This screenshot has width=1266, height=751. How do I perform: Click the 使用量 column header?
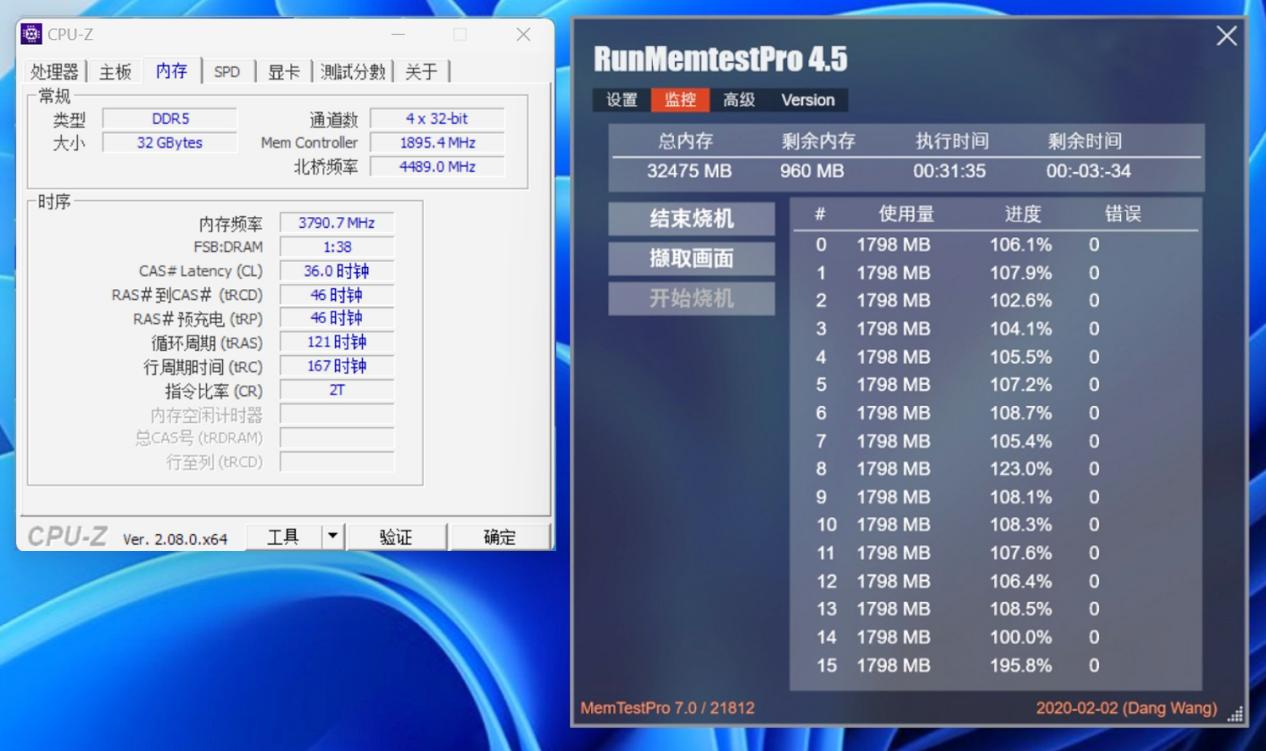coord(907,214)
